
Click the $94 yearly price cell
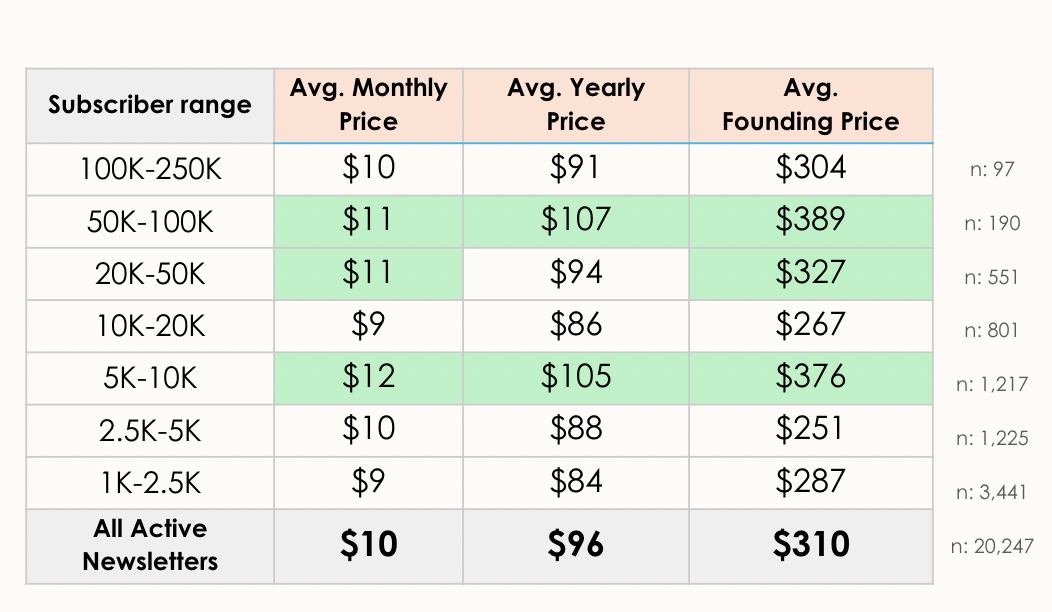pyautogui.click(x=576, y=273)
